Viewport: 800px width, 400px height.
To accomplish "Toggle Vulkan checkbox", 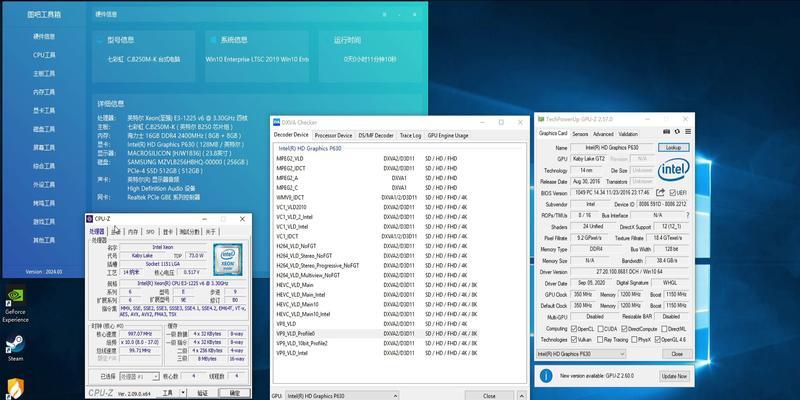I will pos(574,339).
